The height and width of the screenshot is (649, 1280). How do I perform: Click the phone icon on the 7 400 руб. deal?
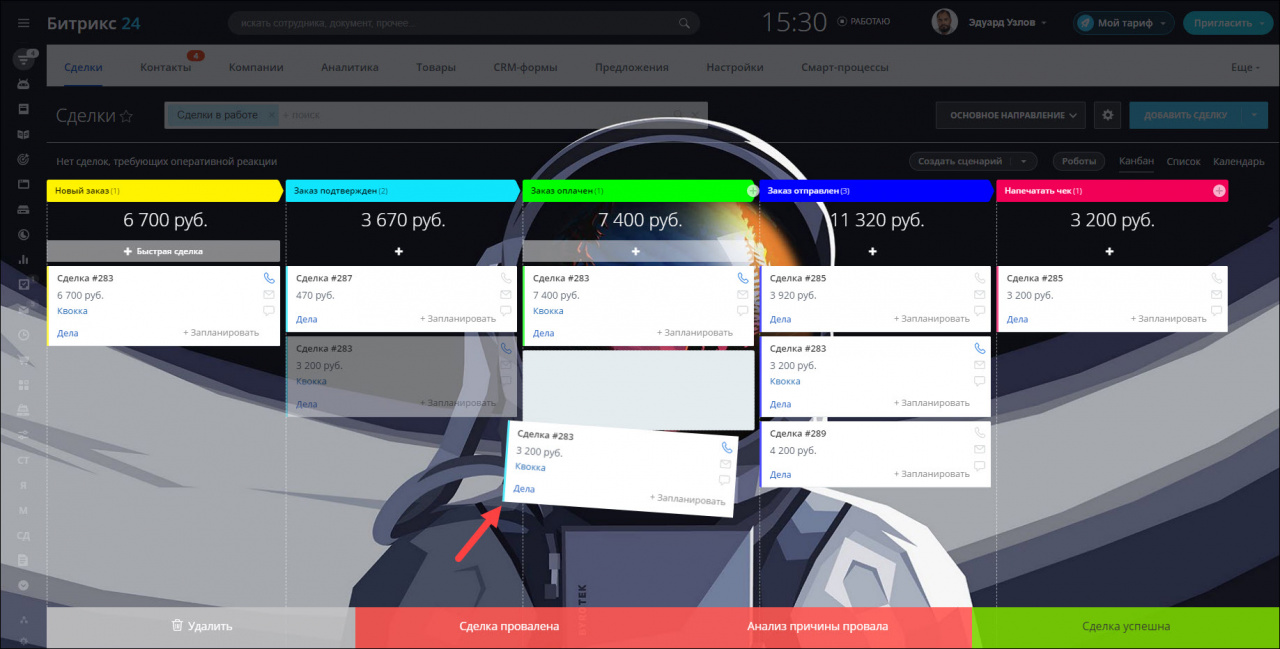742,278
